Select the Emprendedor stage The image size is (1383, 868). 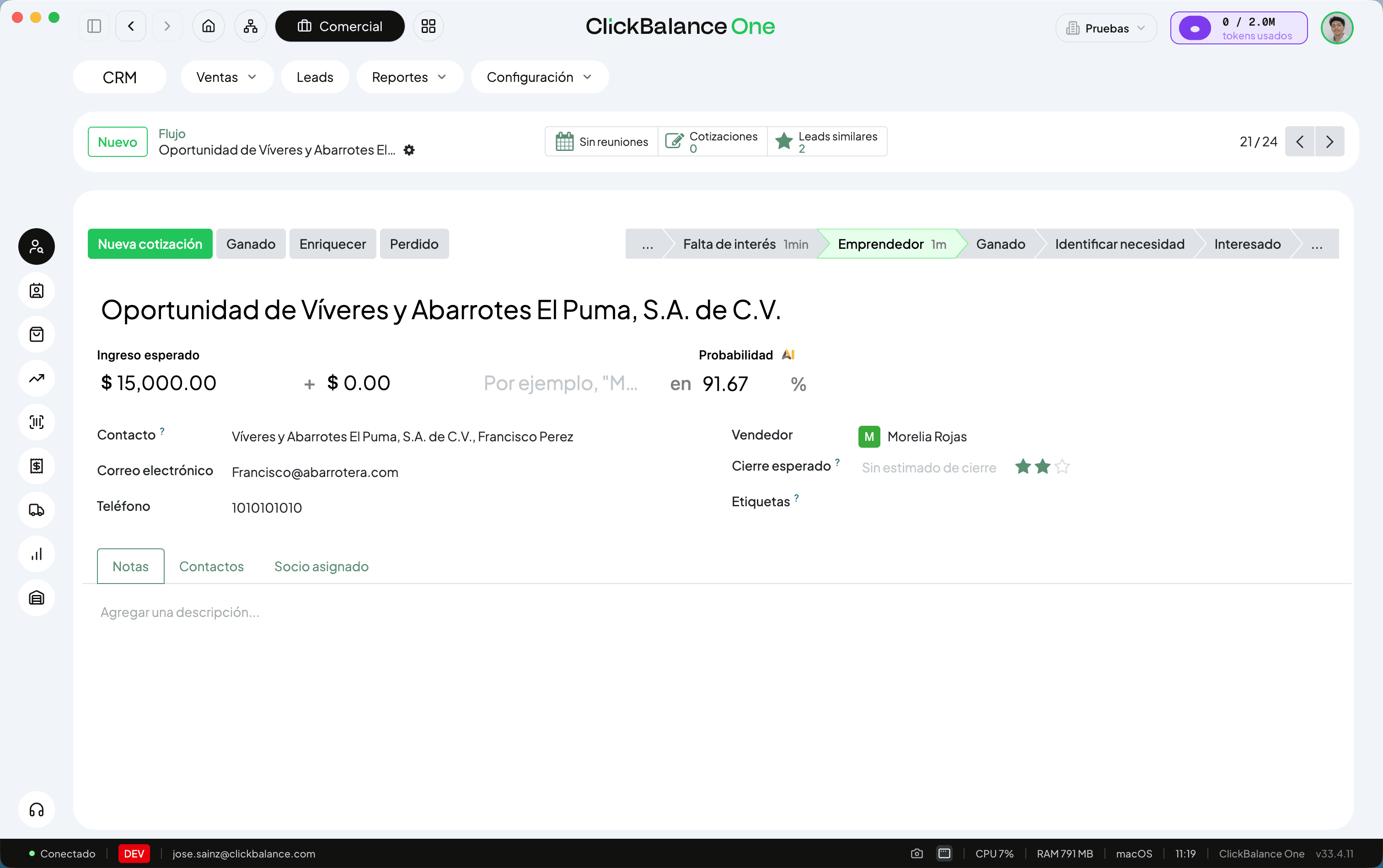(891, 245)
